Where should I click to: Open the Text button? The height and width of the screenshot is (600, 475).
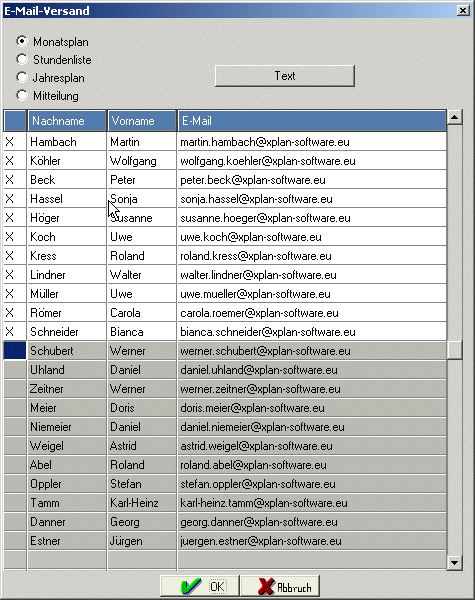coord(285,76)
